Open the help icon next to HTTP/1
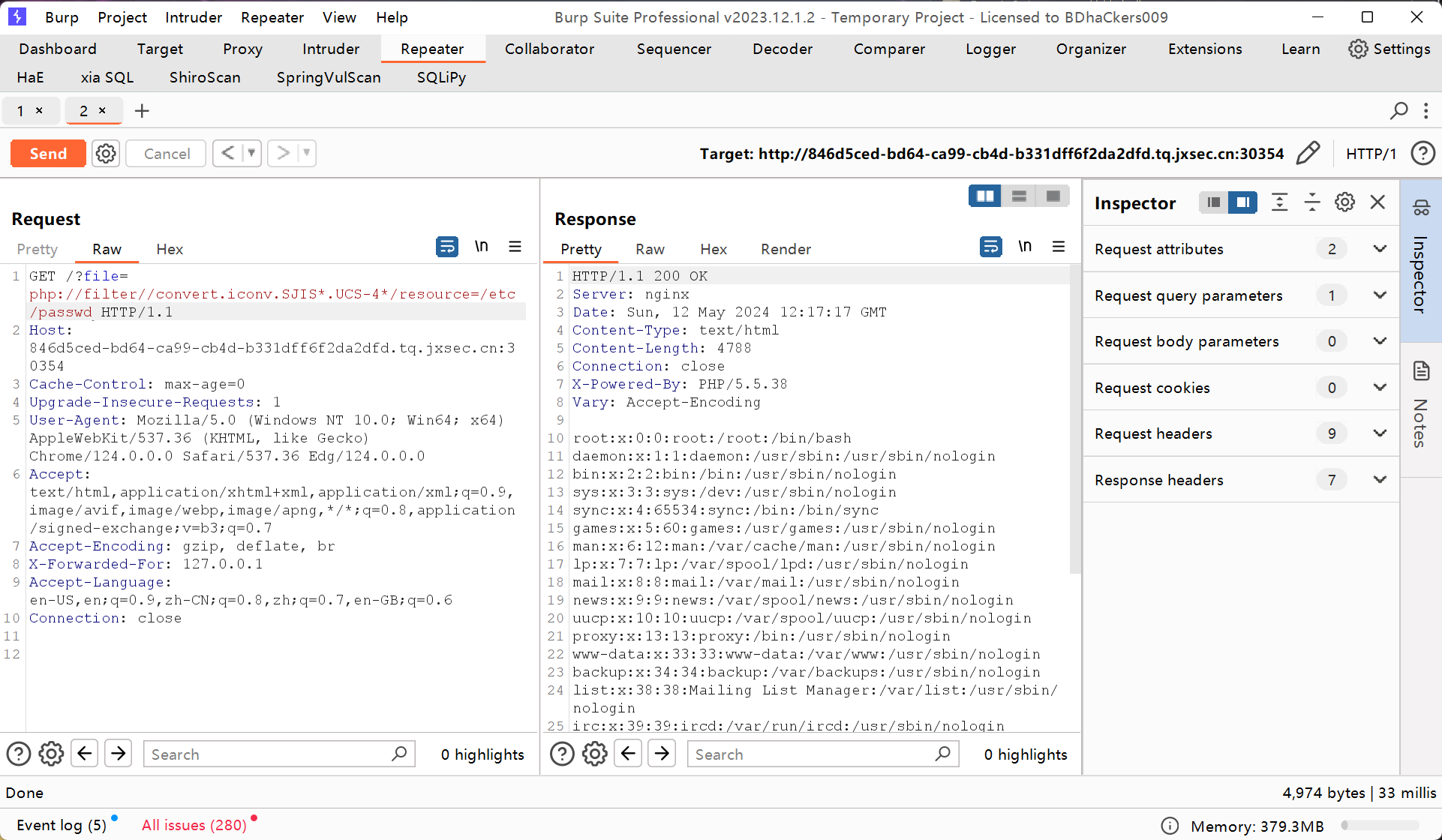 click(1422, 154)
